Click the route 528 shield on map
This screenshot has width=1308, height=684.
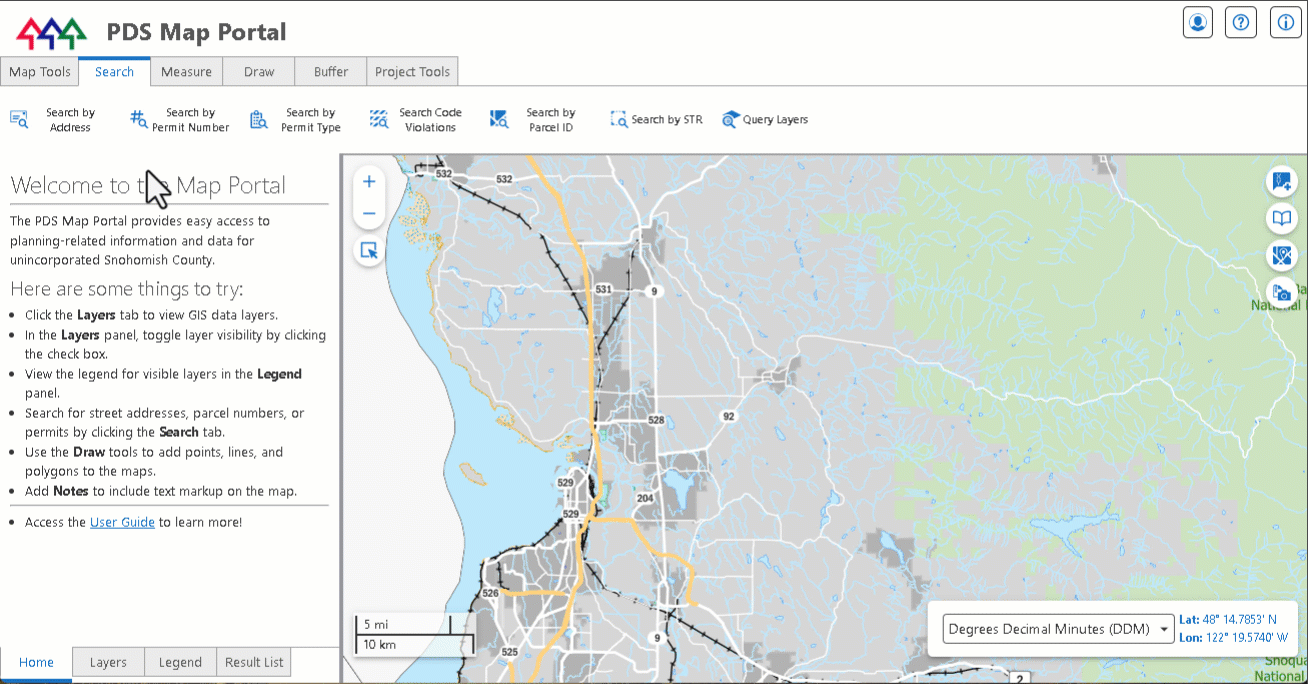coord(656,420)
